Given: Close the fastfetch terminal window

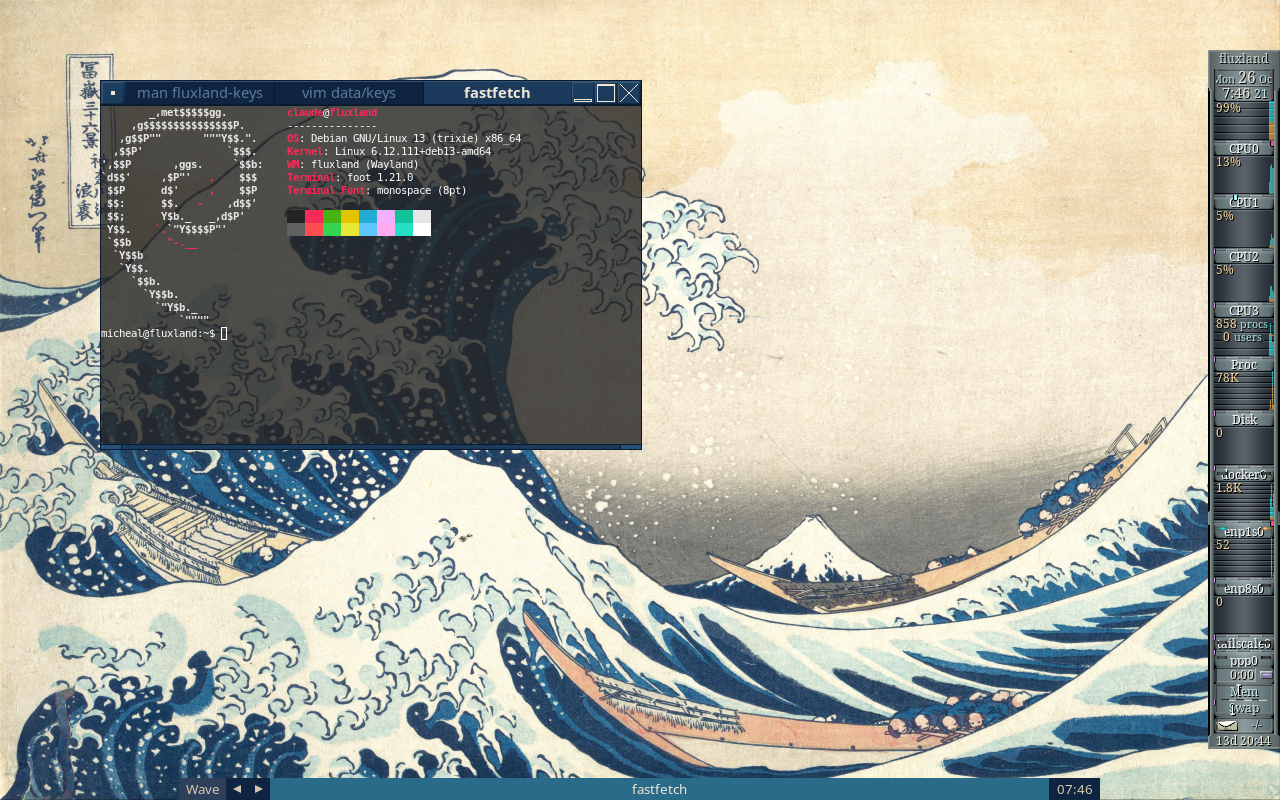Looking at the screenshot, I should point(629,93).
